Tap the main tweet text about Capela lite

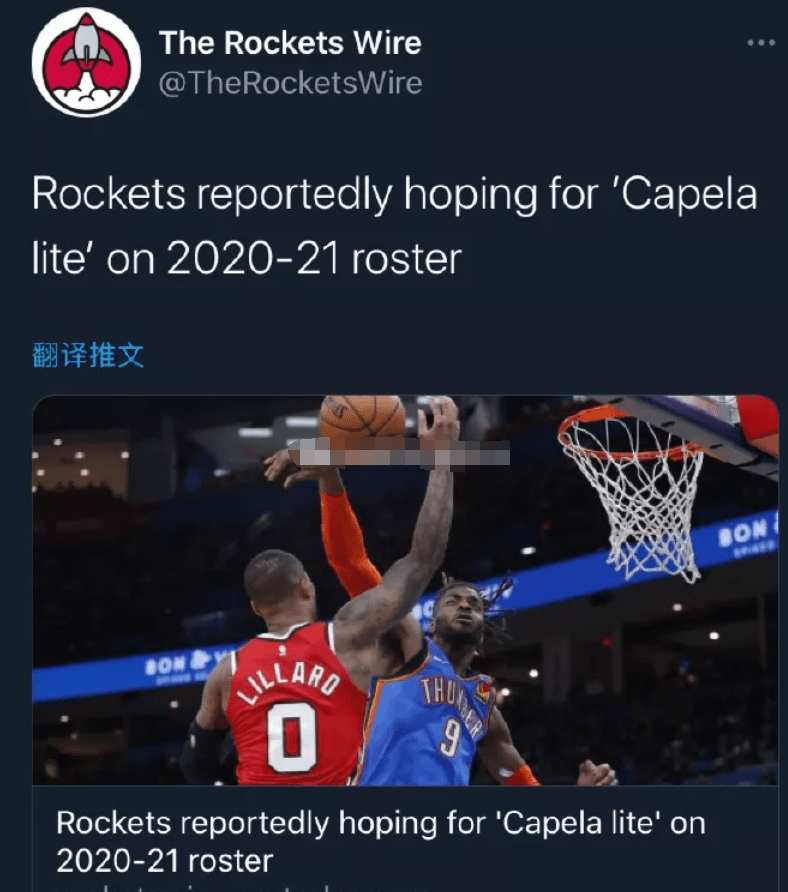point(394,226)
